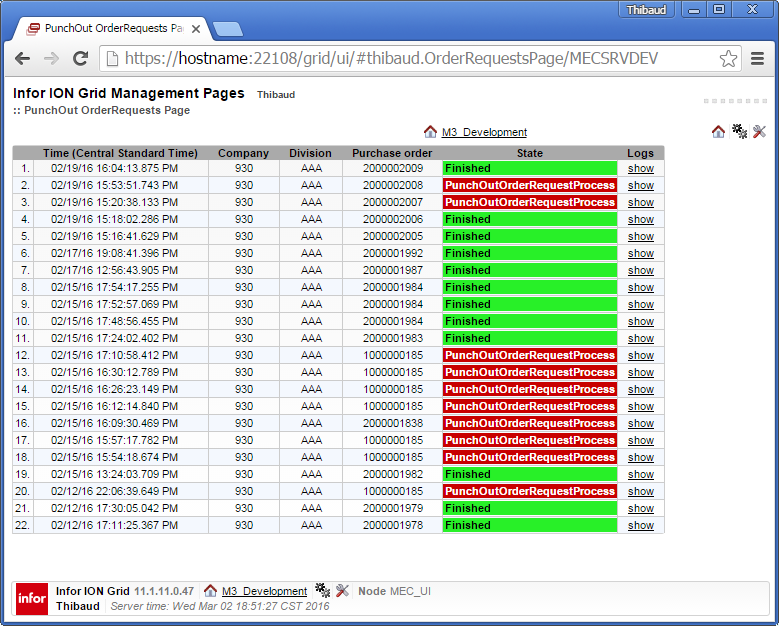Click the green Finished state in row 1
This screenshot has height=626, width=779.
tap(529, 169)
